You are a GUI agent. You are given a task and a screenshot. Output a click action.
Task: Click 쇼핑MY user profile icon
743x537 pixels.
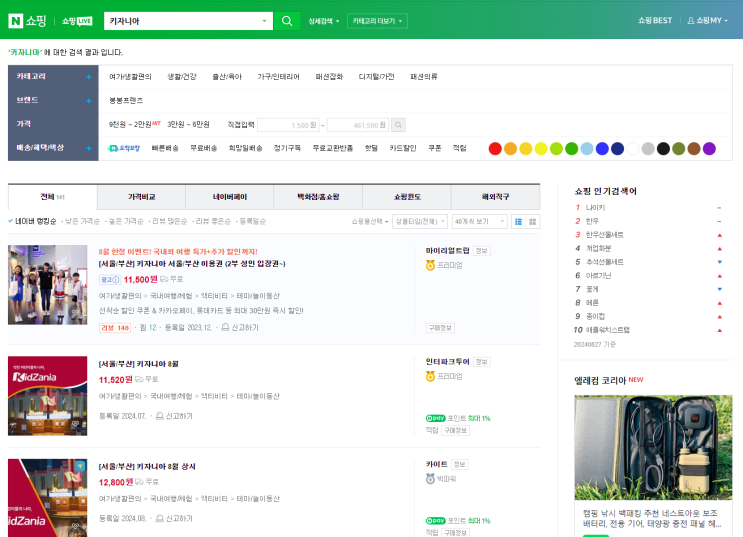(691, 20)
